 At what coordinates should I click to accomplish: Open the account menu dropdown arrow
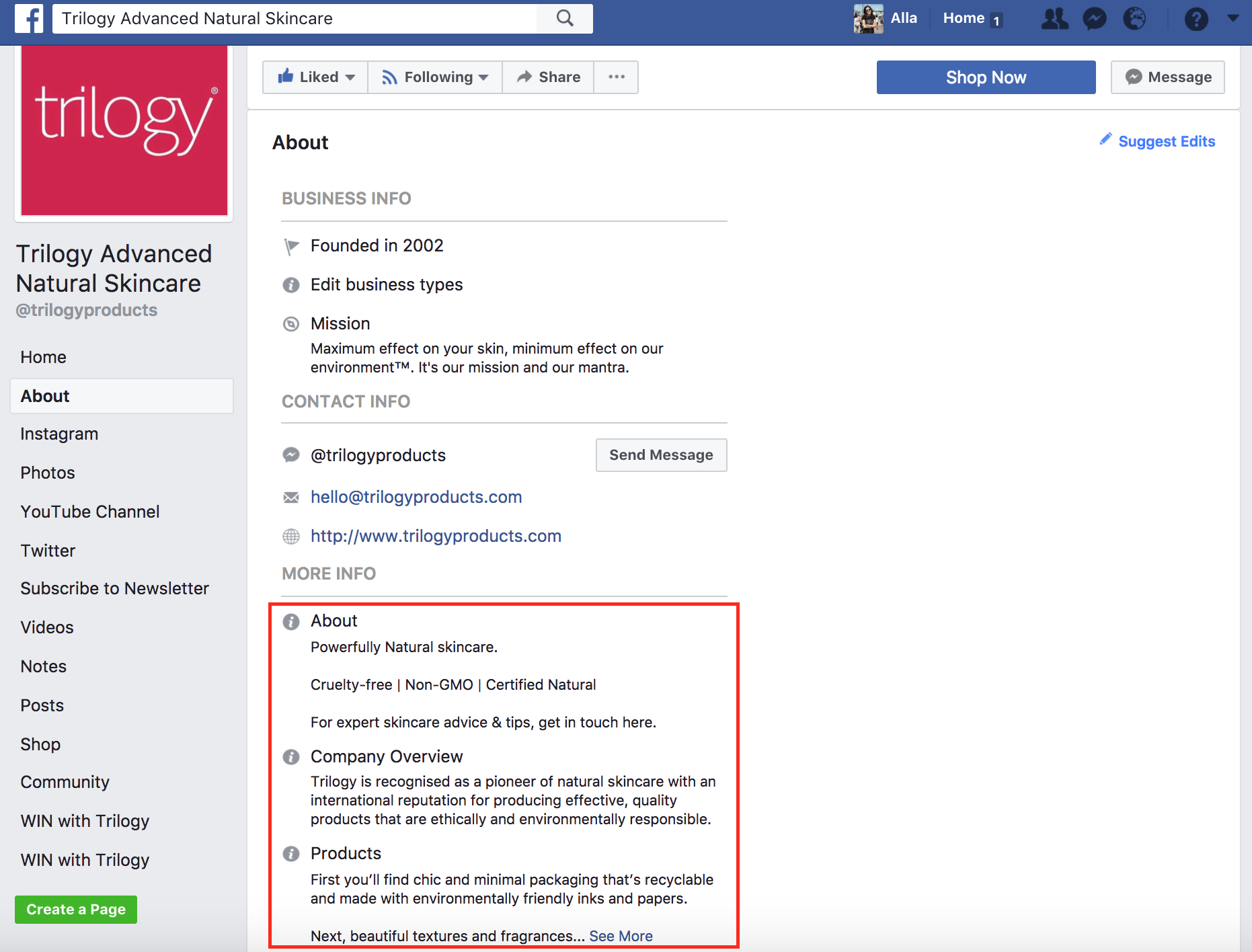point(1233,18)
